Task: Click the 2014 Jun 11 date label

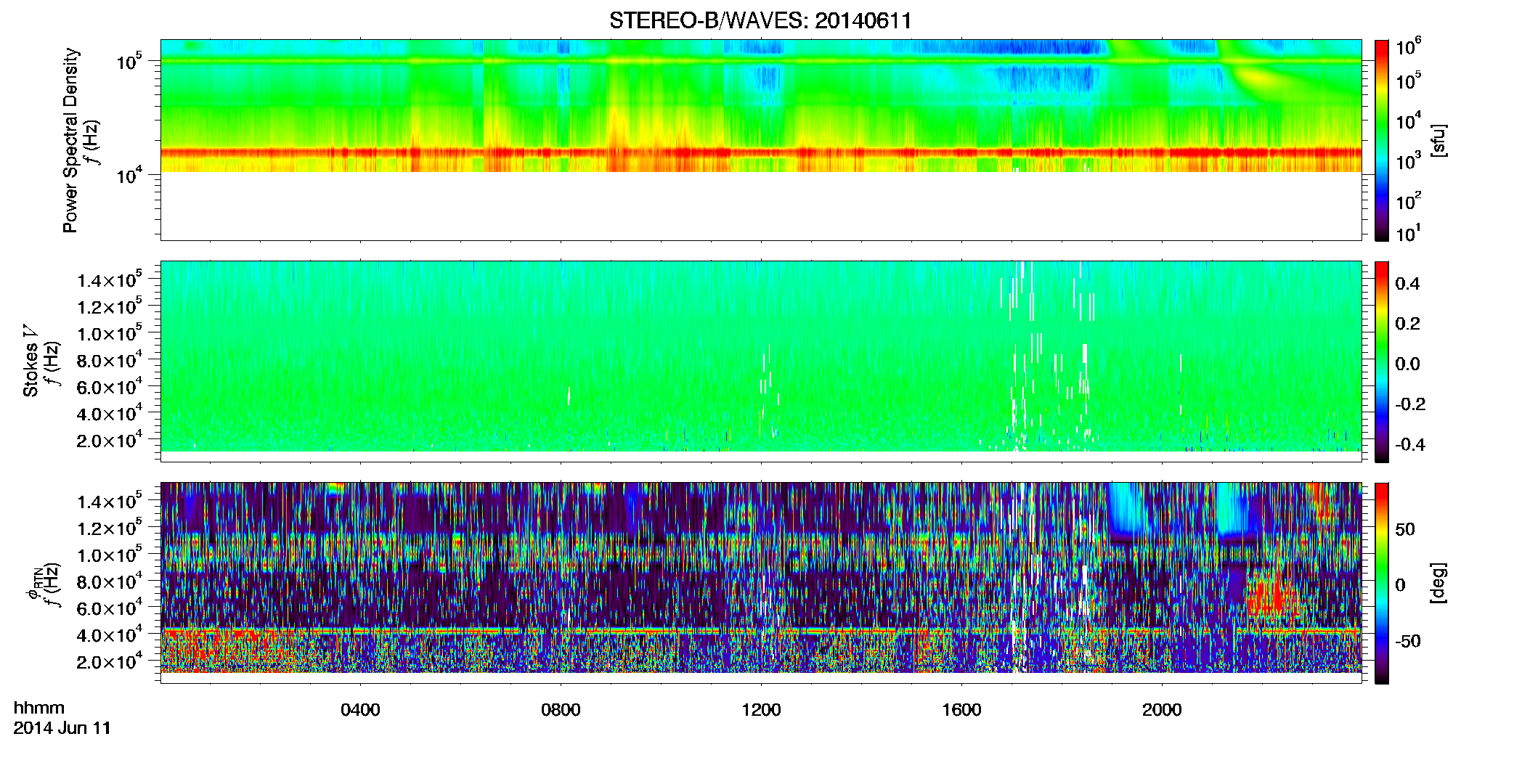Action: 62,728
